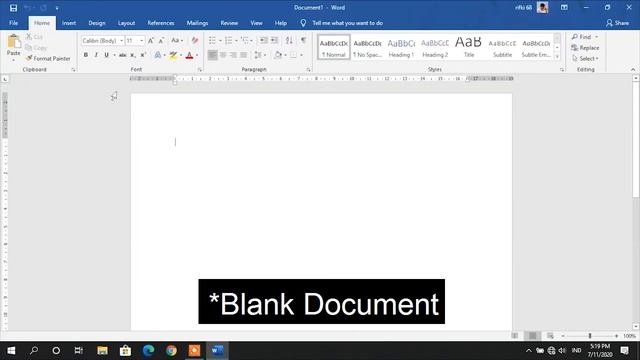Image resolution: width=640 pixels, height=360 pixels.
Task: Increase font size with Grow Font icon
Action: click(151, 40)
